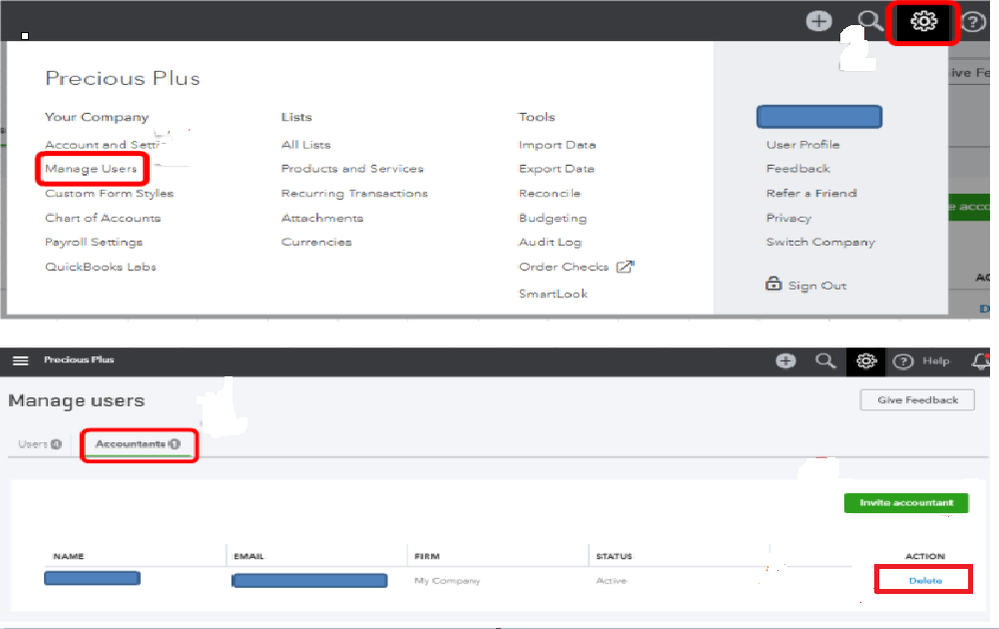Click Order Checks link
This screenshot has height=629, width=999.
click(x=563, y=267)
